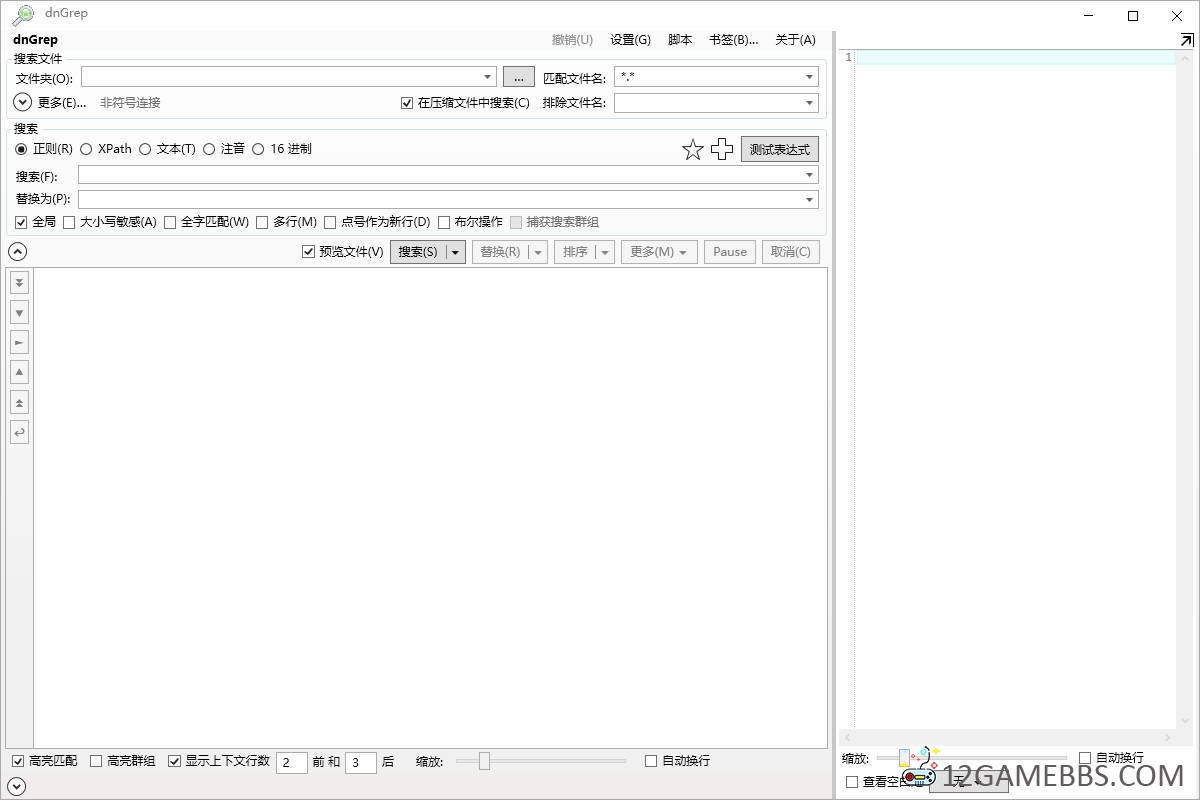The width and height of the screenshot is (1200, 800).
Task: Open the 搜索(S) button dropdown arrow
Action: (x=456, y=252)
